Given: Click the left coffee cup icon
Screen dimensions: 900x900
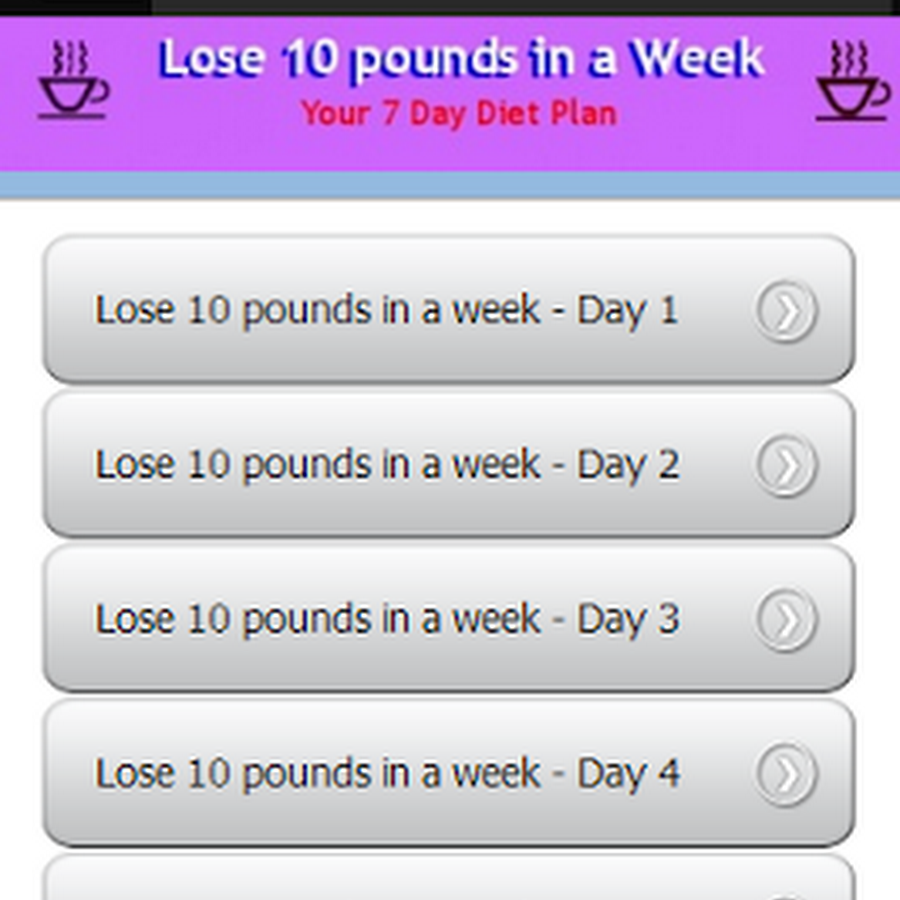Looking at the screenshot, I should pos(72,81).
